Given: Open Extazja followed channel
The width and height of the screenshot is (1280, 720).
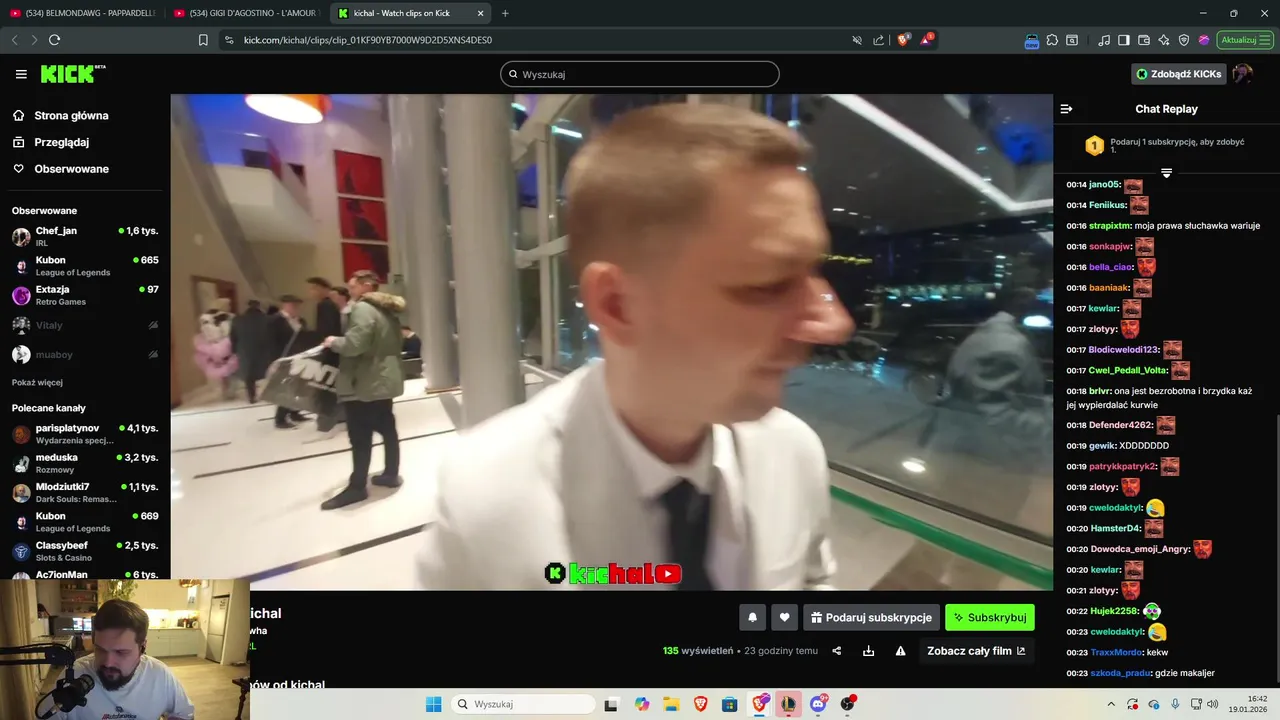Looking at the screenshot, I should click(x=85, y=295).
